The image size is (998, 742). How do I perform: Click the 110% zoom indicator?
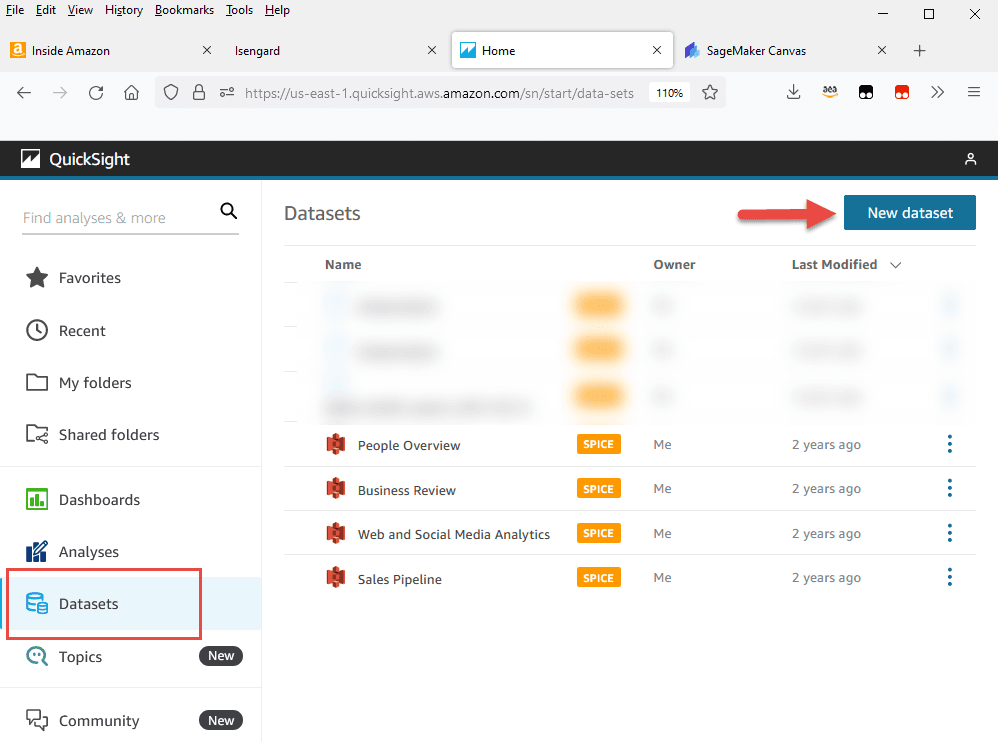pyautogui.click(x=670, y=93)
